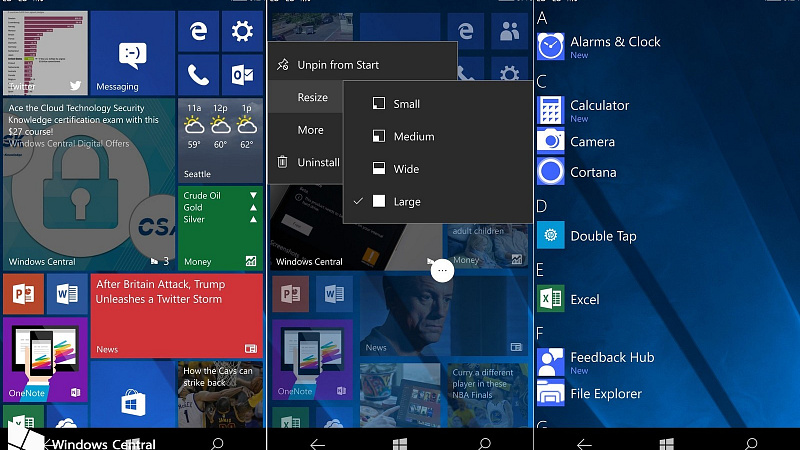
Task: Tap the Windows button under the app list
Action: coord(667,444)
